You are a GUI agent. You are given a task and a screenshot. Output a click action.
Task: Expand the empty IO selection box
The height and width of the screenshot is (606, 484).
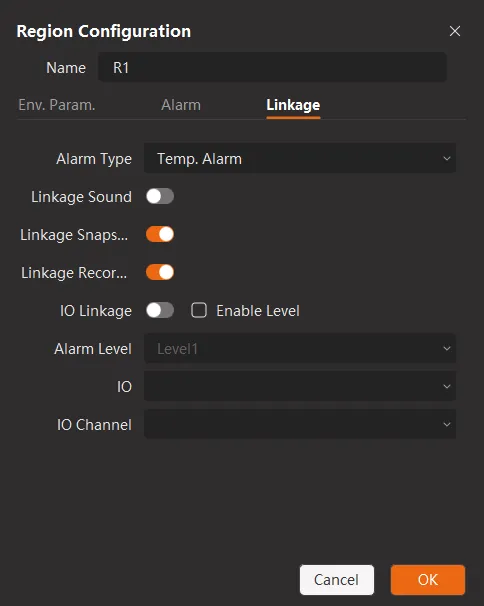(x=300, y=386)
